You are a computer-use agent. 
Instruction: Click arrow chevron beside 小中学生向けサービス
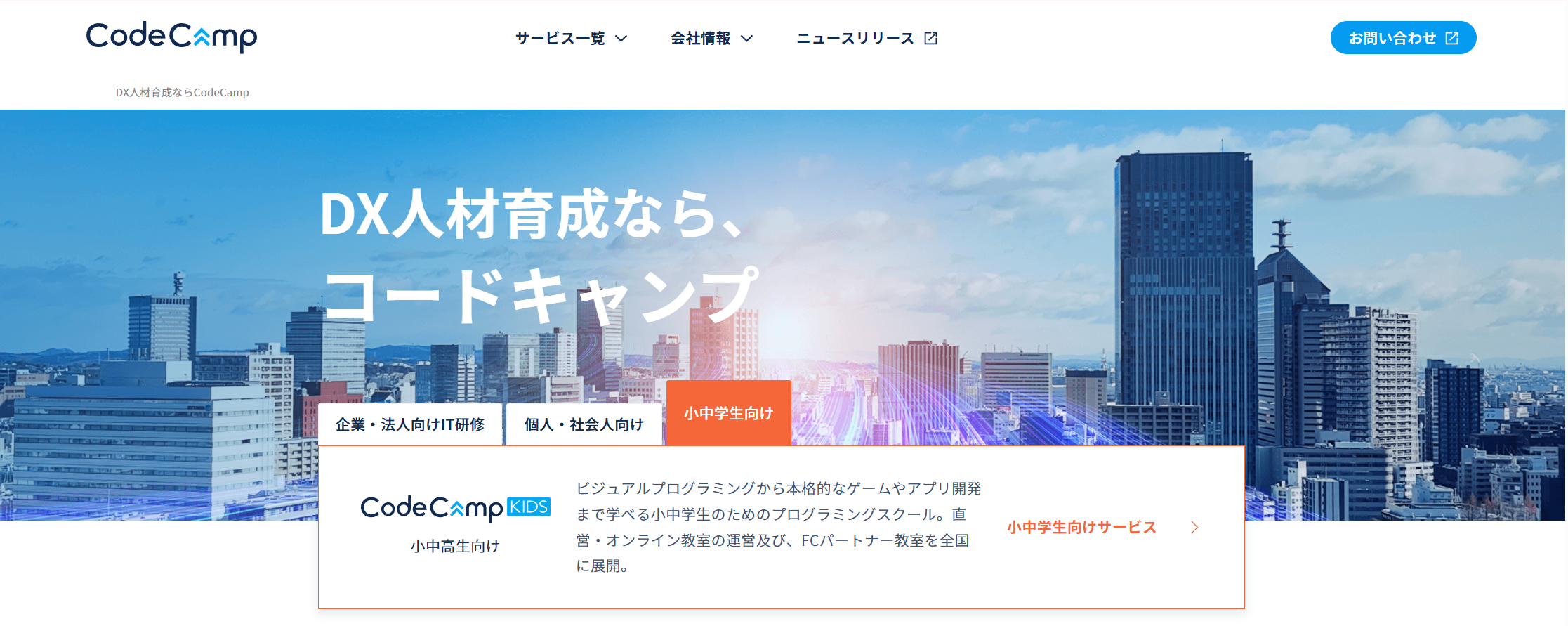click(1194, 528)
